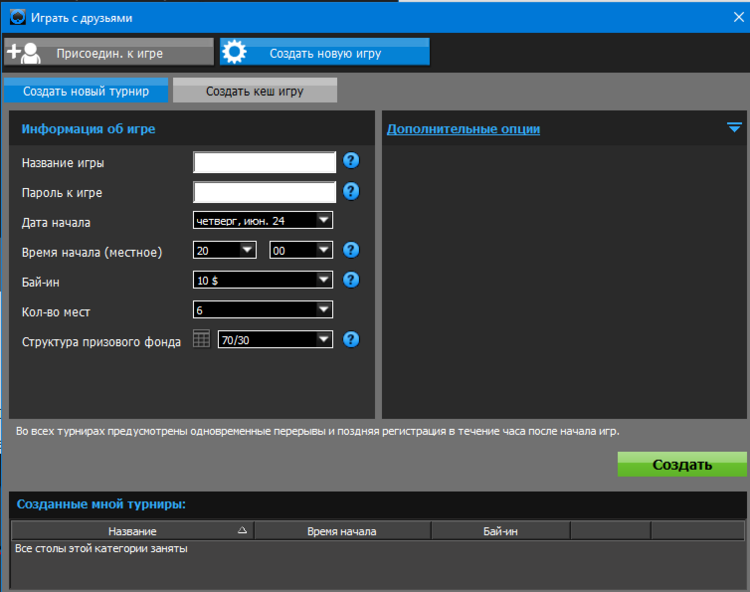
Task: Expand Дополнительные опции triangle arrow
Action: [734, 127]
